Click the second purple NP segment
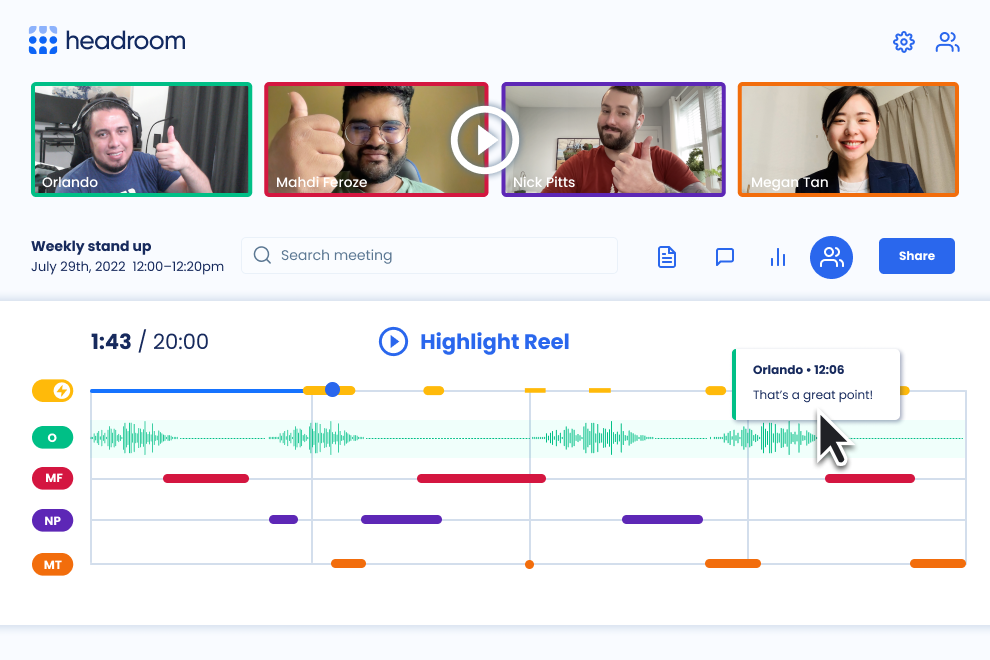 point(401,520)
